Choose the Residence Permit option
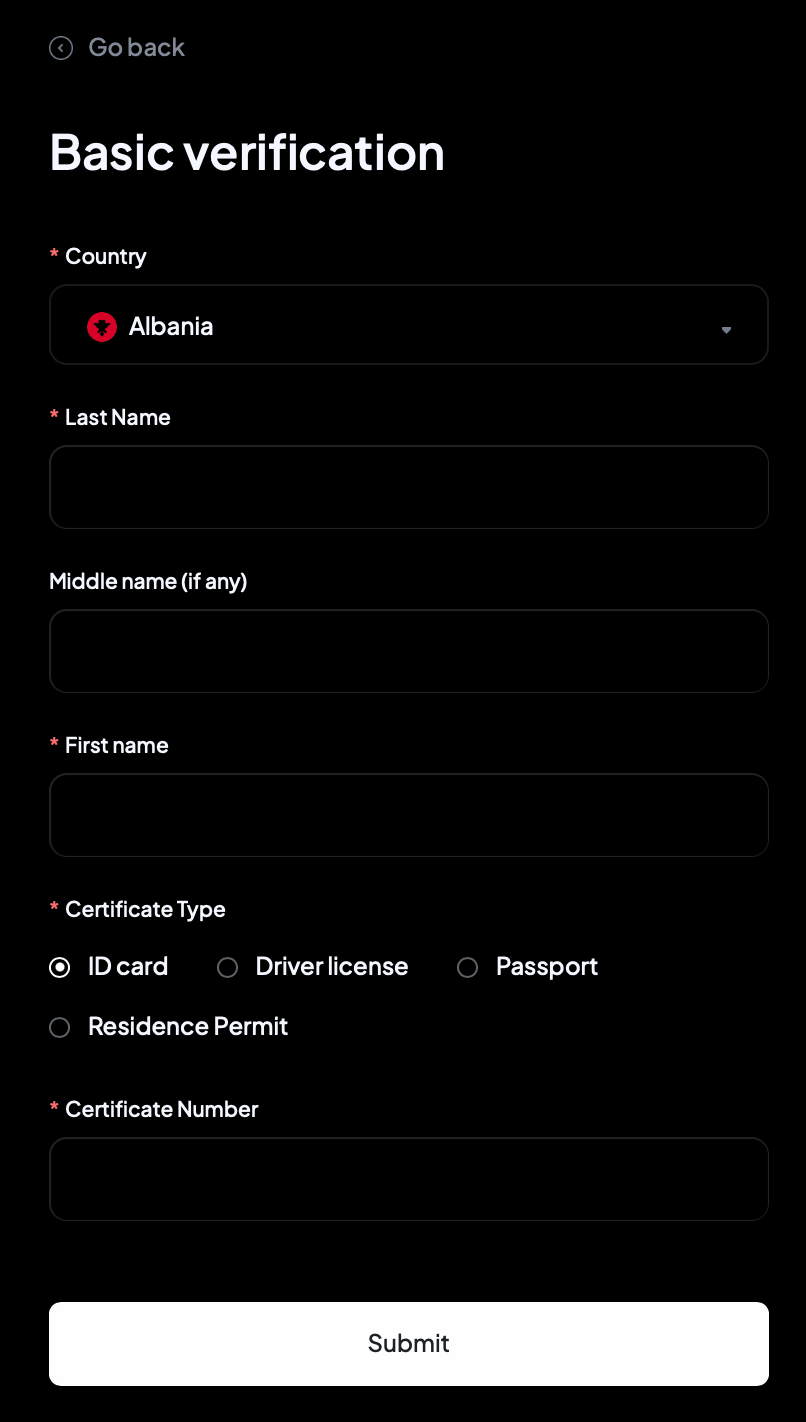 click(x=60, y=1027)
